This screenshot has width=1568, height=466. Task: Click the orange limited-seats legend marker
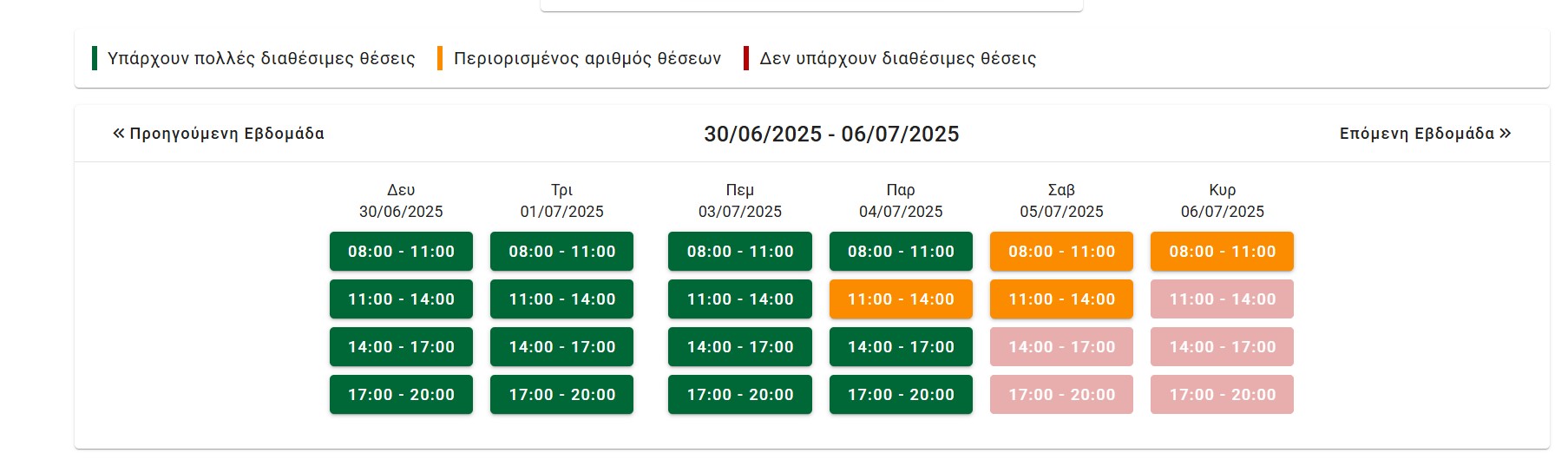(440, 58)
